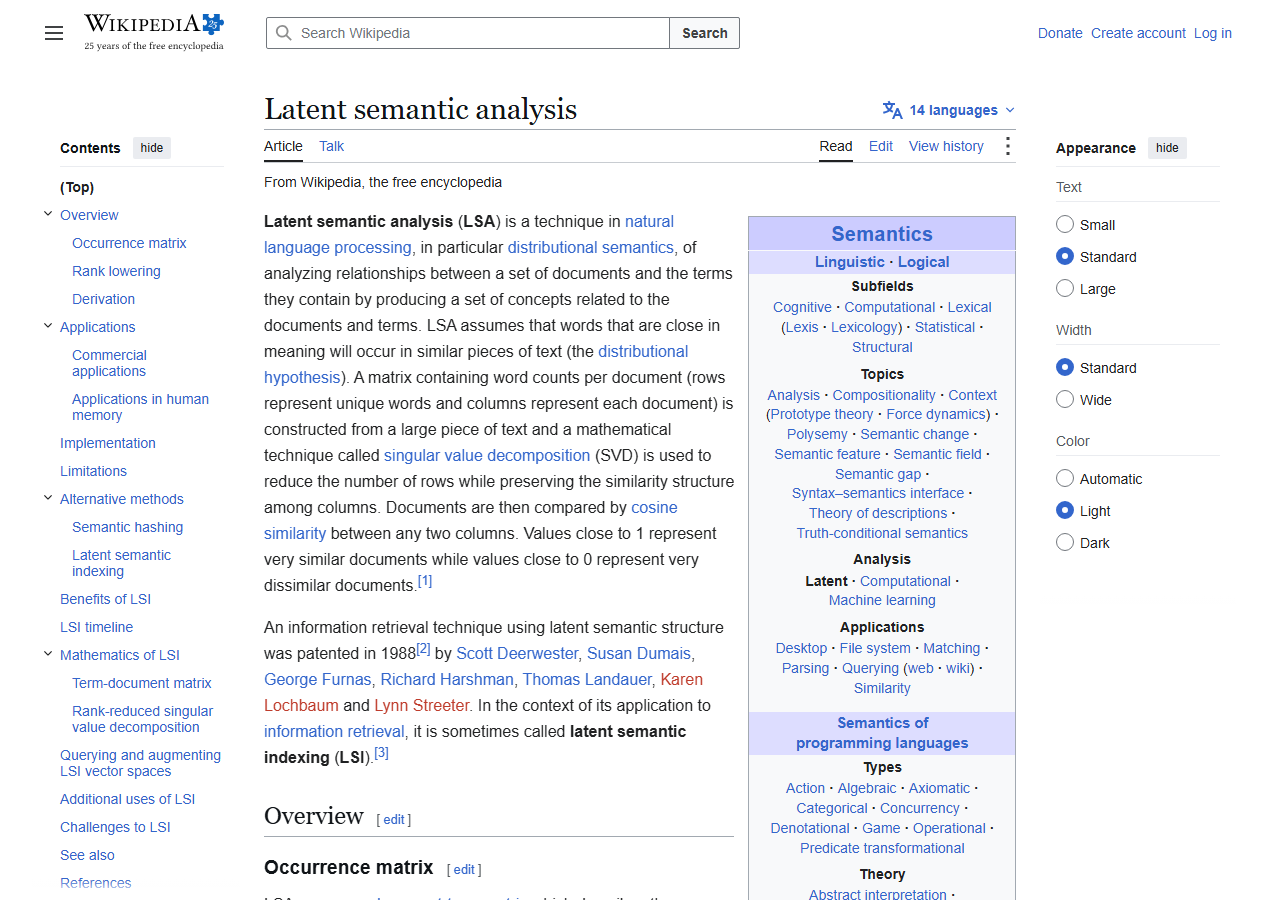Click the Semantics infobox title link
This screenshot has width=1280, height=900.
tap(882, 234)
